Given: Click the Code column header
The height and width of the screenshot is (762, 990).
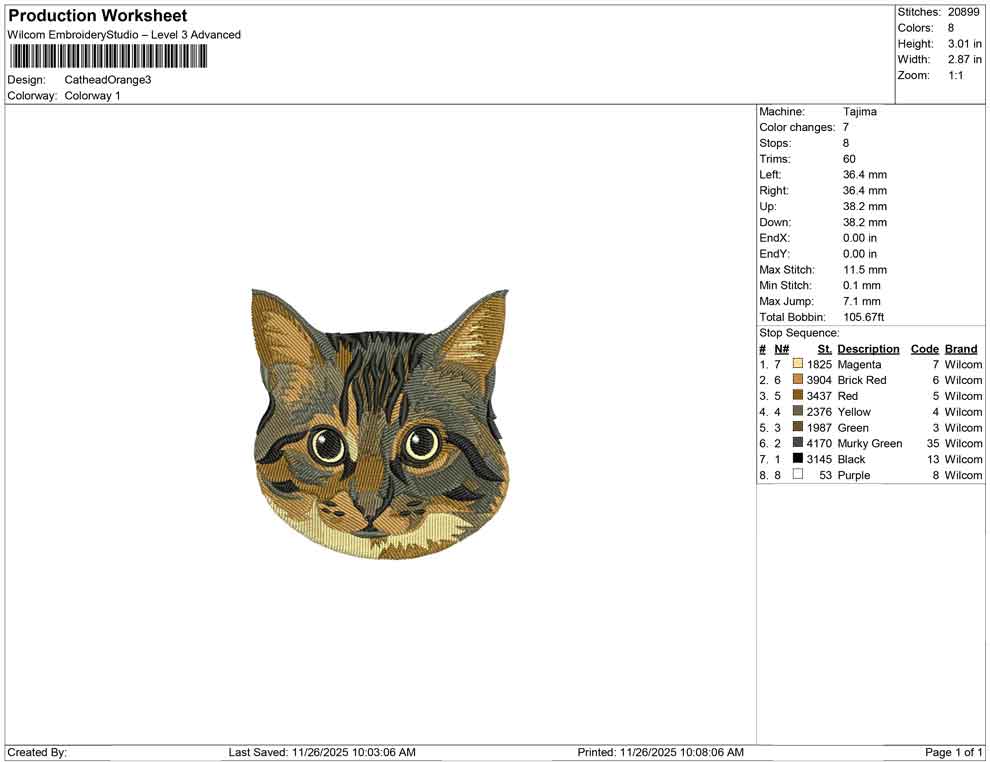Looking at the screenshot, I should (x=924, y=348).
